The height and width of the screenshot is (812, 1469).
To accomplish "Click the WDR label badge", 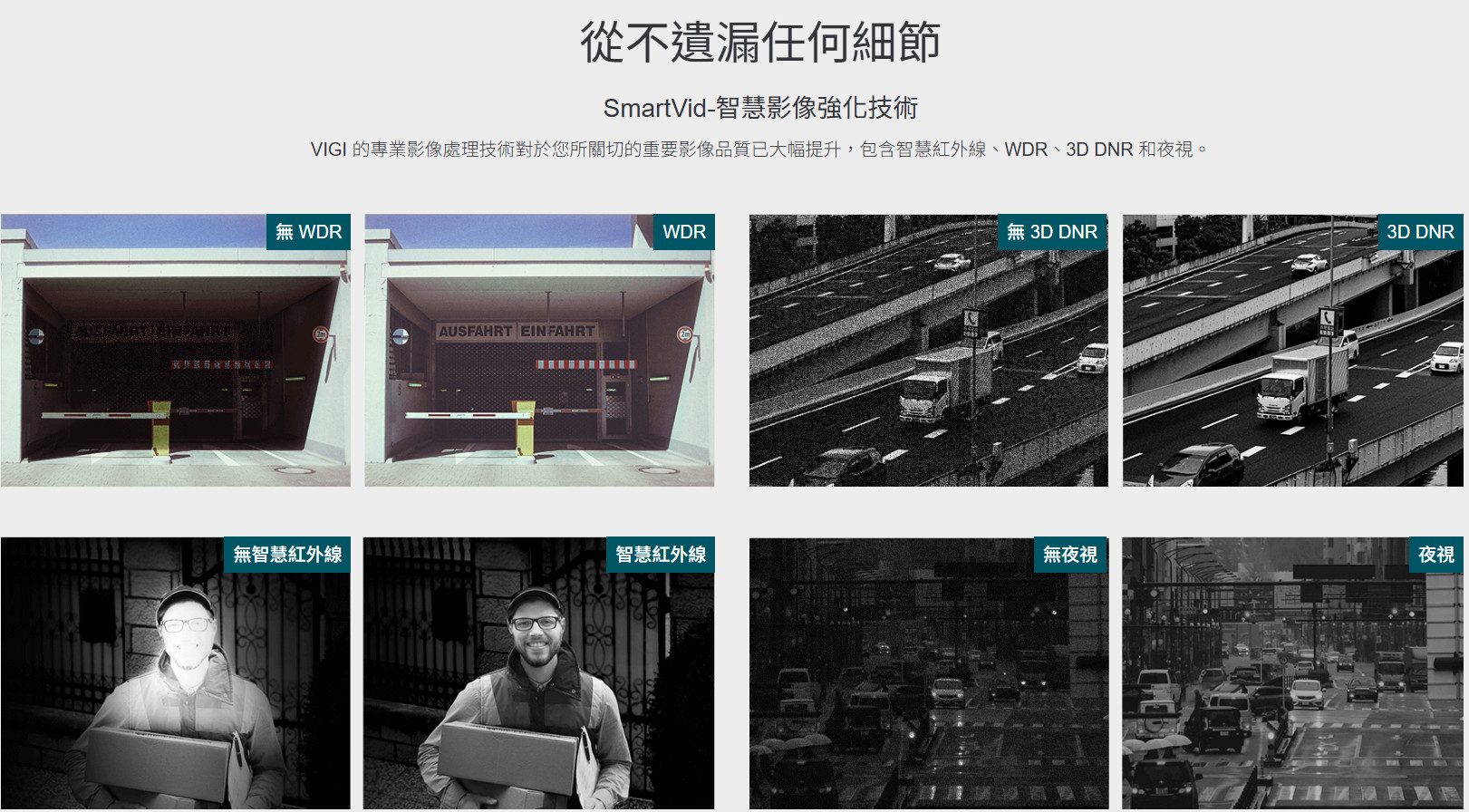I will [684, 232].
